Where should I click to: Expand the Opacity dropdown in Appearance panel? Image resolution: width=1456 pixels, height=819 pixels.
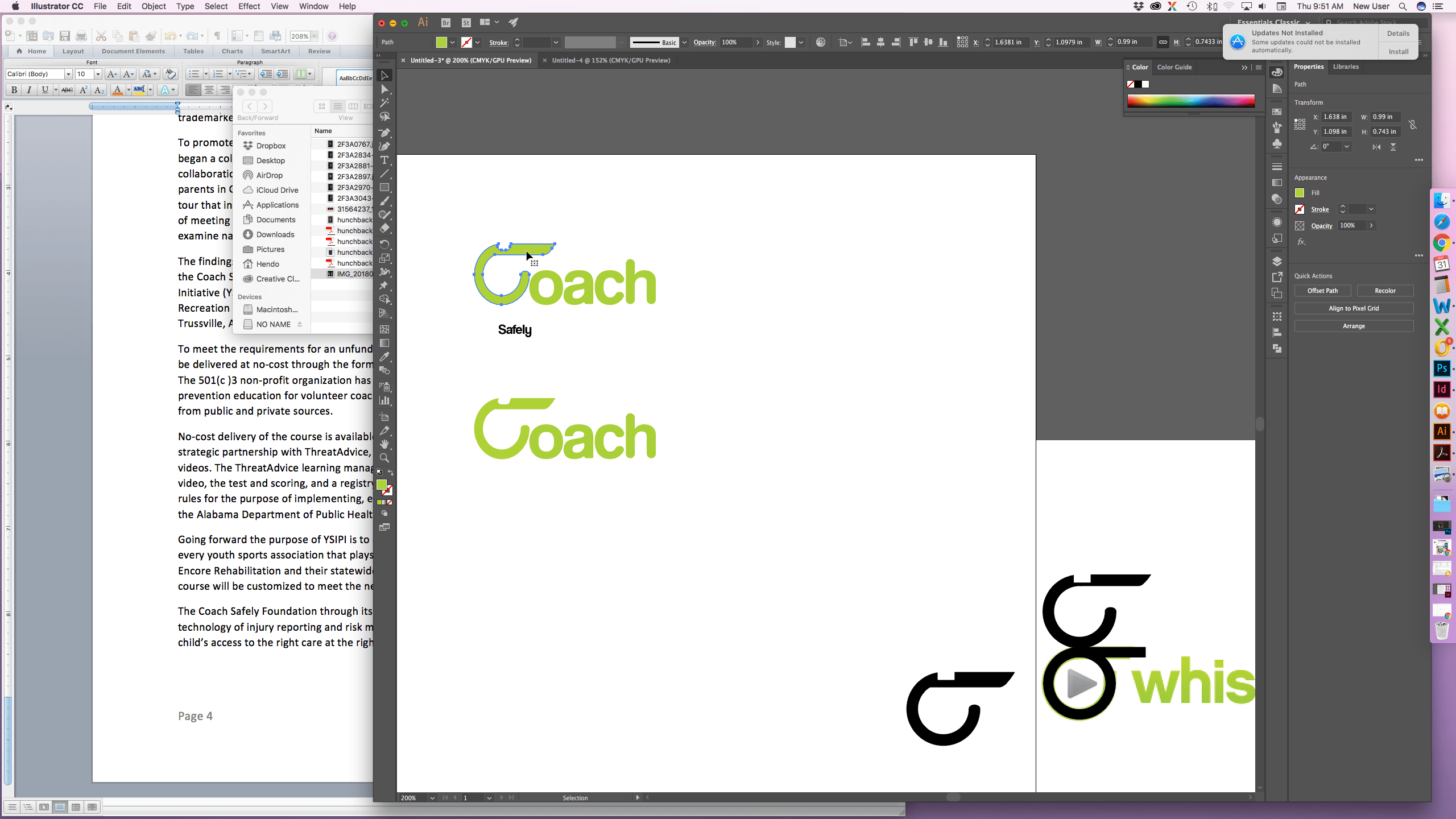coord(1371,226)
